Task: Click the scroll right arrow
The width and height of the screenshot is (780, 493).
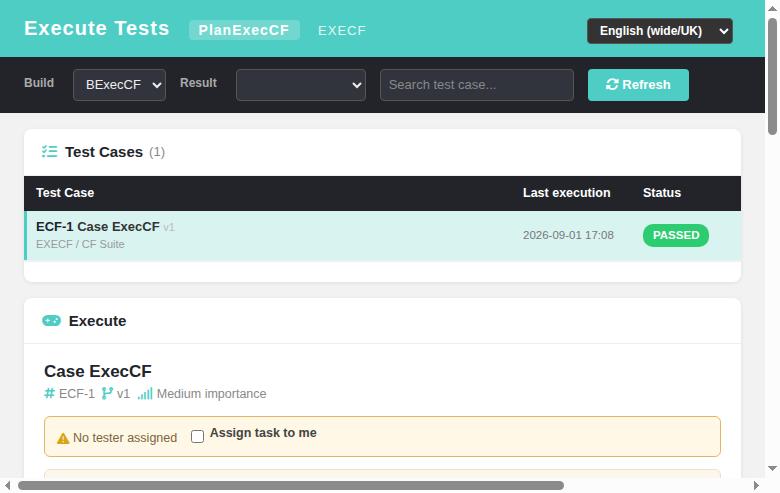Action: tap(756, 486)
